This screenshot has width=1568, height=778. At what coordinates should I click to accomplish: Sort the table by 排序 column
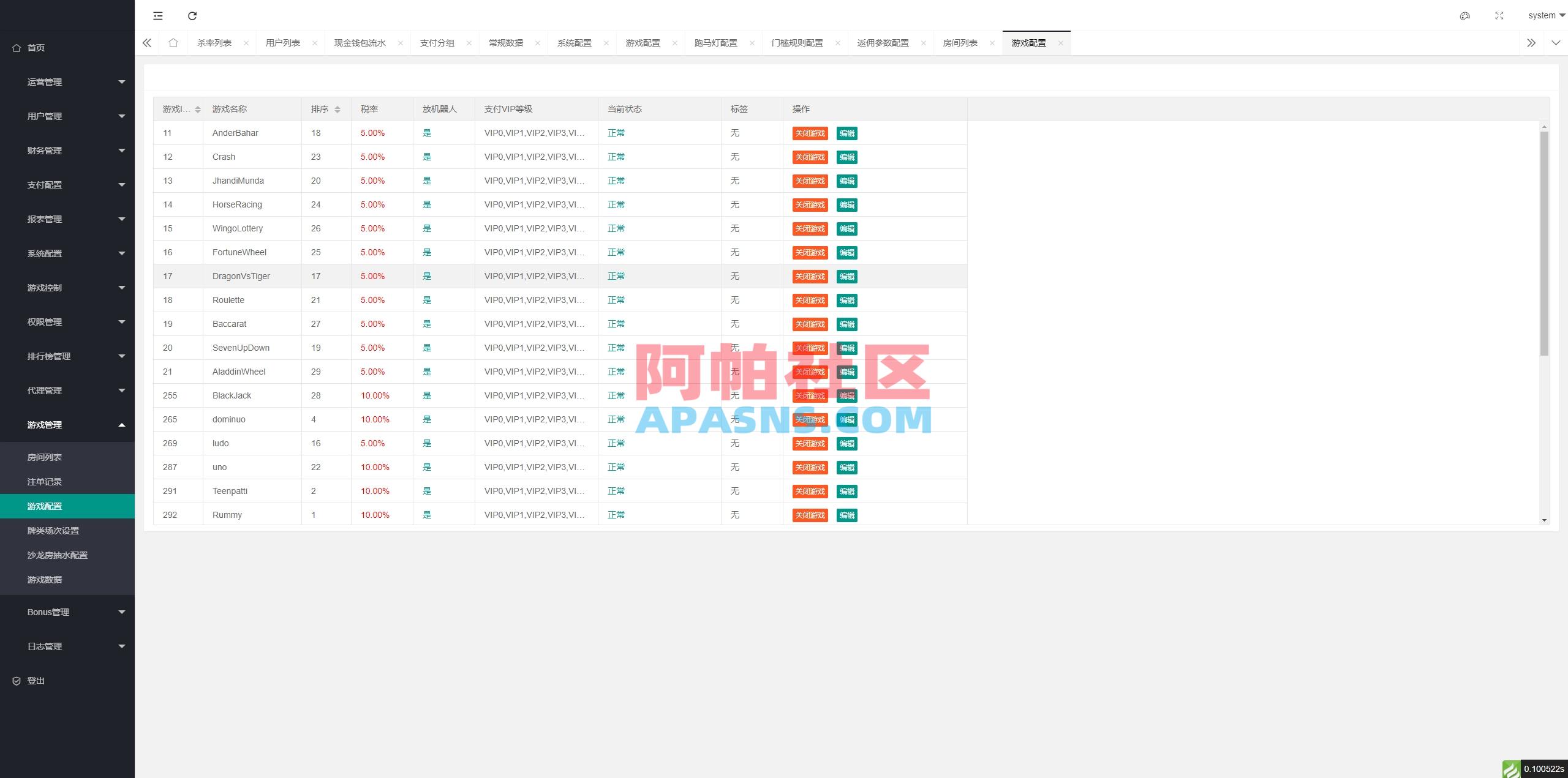pyautogui.click(x=336, y=109)
